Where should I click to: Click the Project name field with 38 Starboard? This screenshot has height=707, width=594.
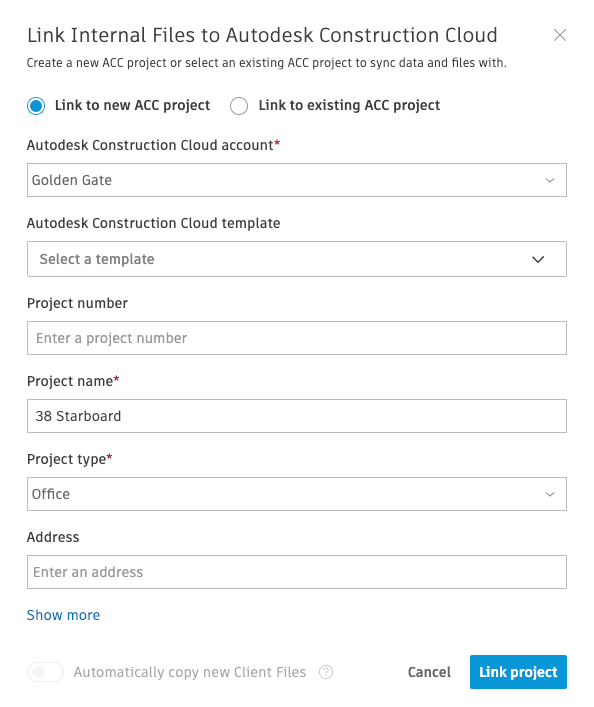(x=297, y=416)
